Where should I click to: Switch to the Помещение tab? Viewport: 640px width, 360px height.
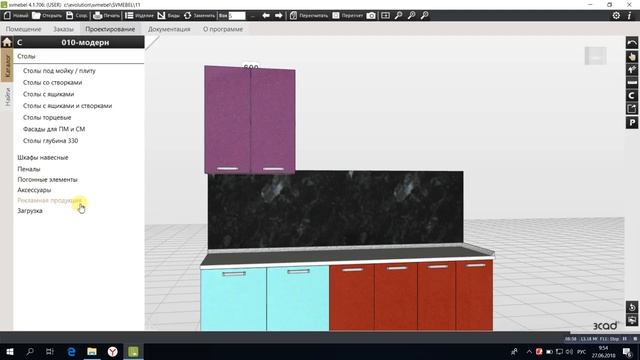point(23,29)
